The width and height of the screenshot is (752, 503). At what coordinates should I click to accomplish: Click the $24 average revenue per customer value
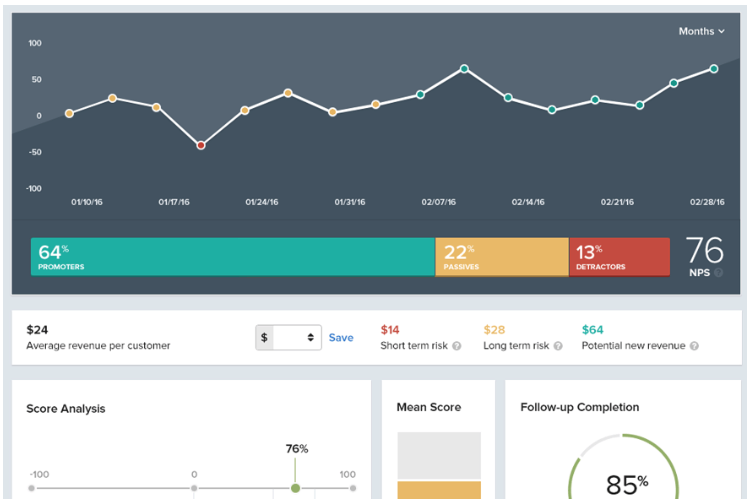(37, 329)
